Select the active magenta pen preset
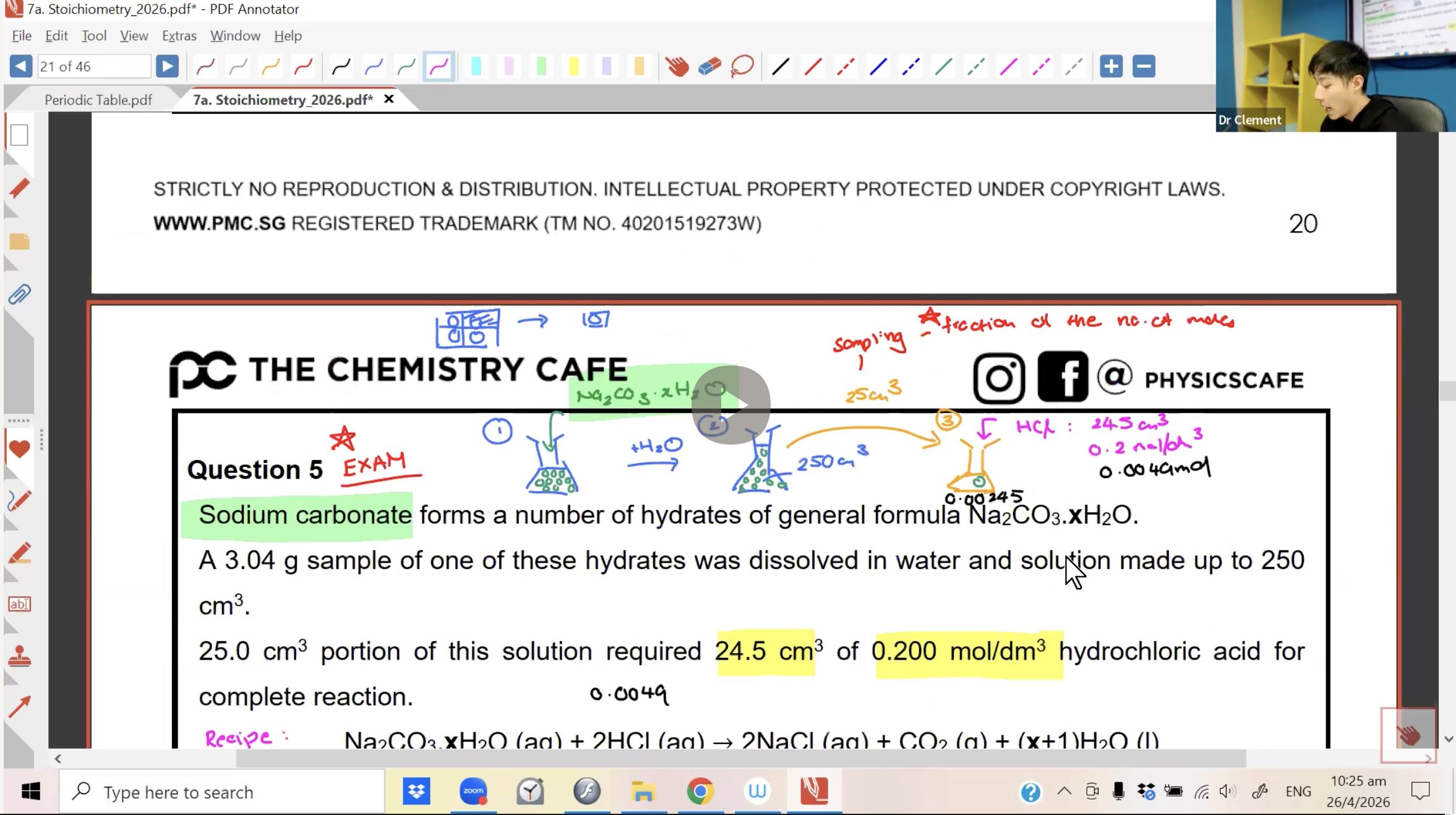This screenshot has height=815, width=1456. point(439,66)
